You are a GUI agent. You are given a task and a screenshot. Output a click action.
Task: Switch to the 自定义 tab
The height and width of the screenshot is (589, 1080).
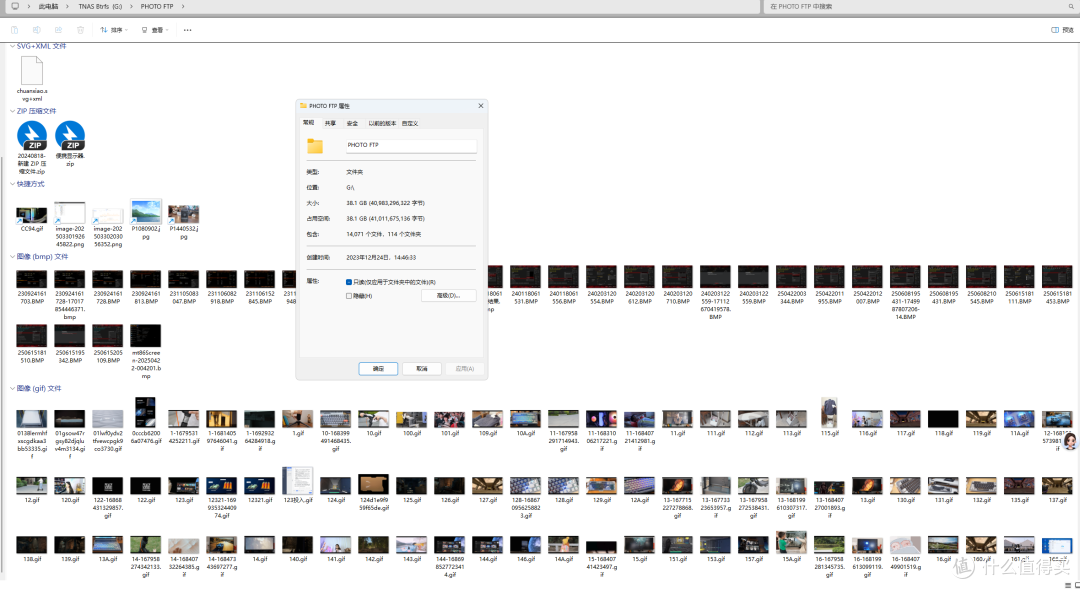pyautogui.click(x=410, y=123)
